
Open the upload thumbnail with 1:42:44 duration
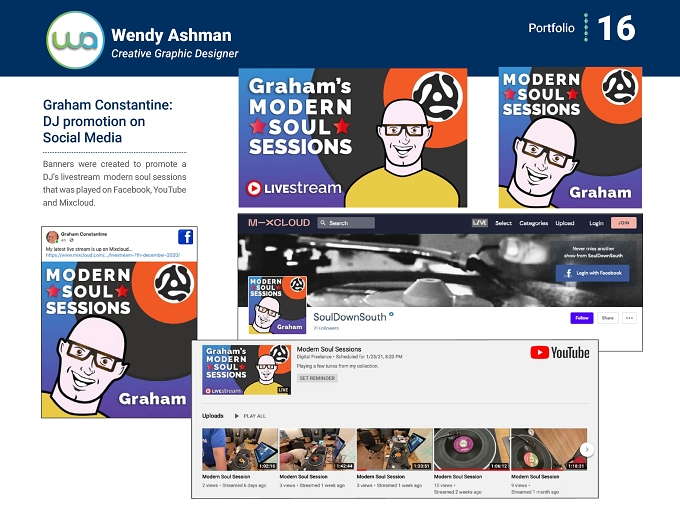317,450
